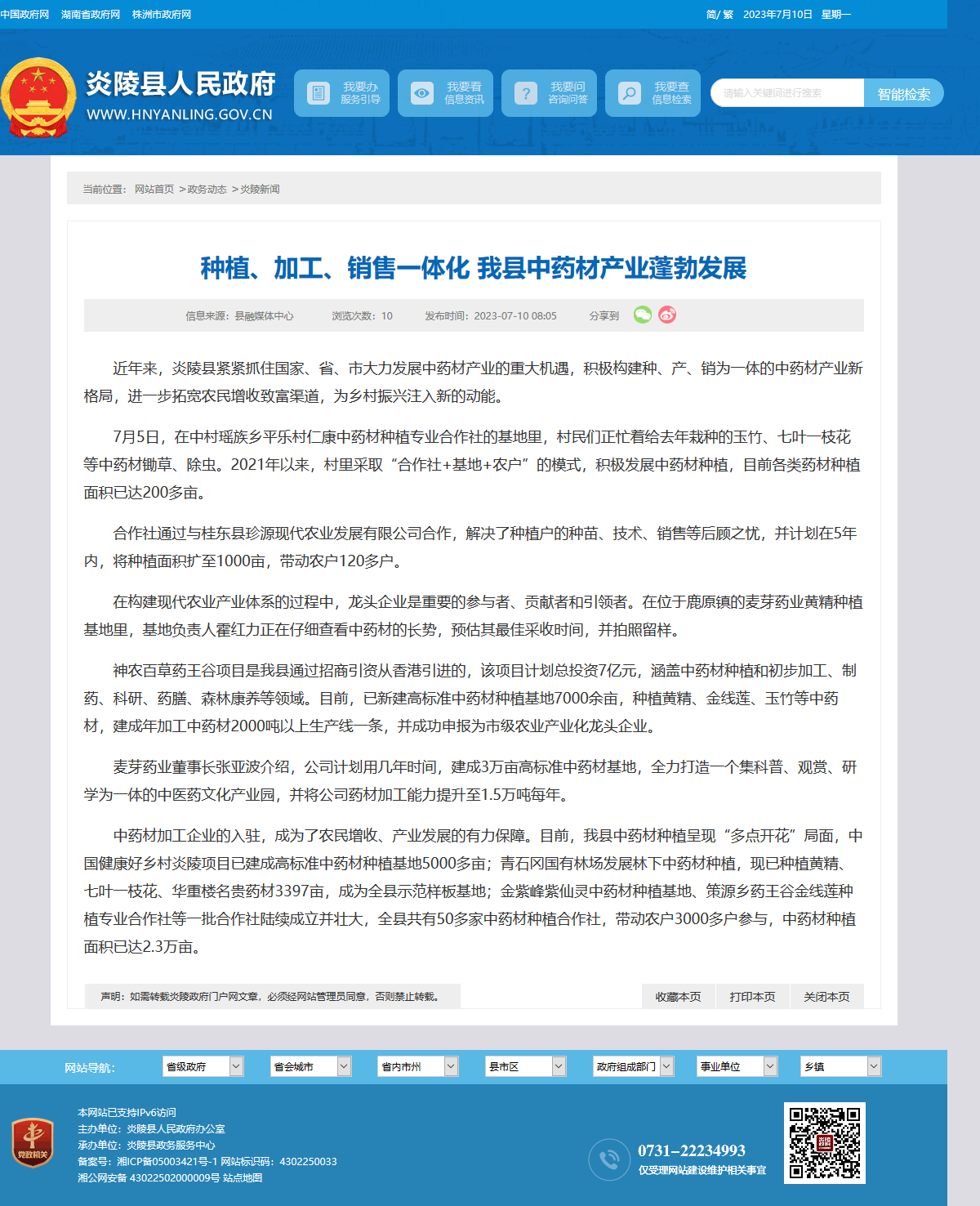Screen dimensions: 980x1206
Task: Open 我要问 咨询问答 question icon
Action: [x=525, y=93]
